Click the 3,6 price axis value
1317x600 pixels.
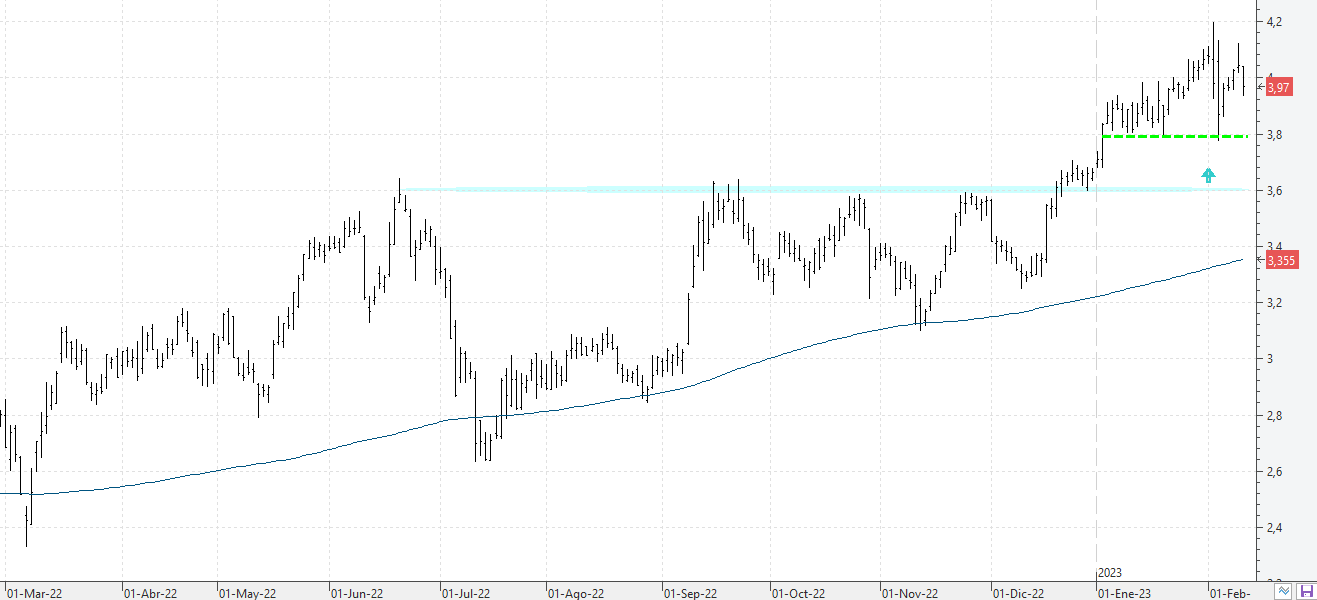(x=1275, y=191)
